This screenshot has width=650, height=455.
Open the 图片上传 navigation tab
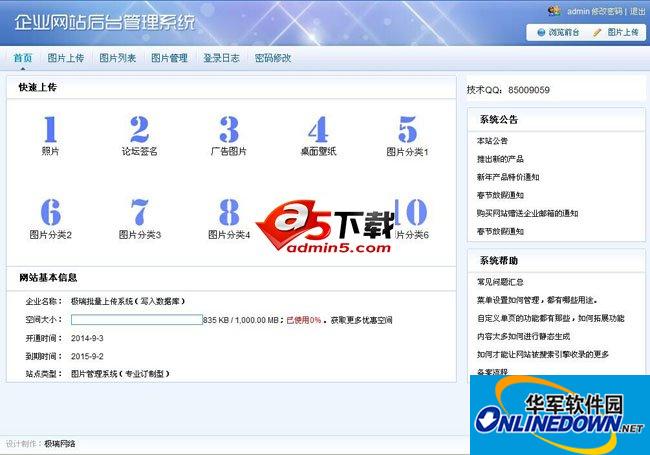click(65, 58)
